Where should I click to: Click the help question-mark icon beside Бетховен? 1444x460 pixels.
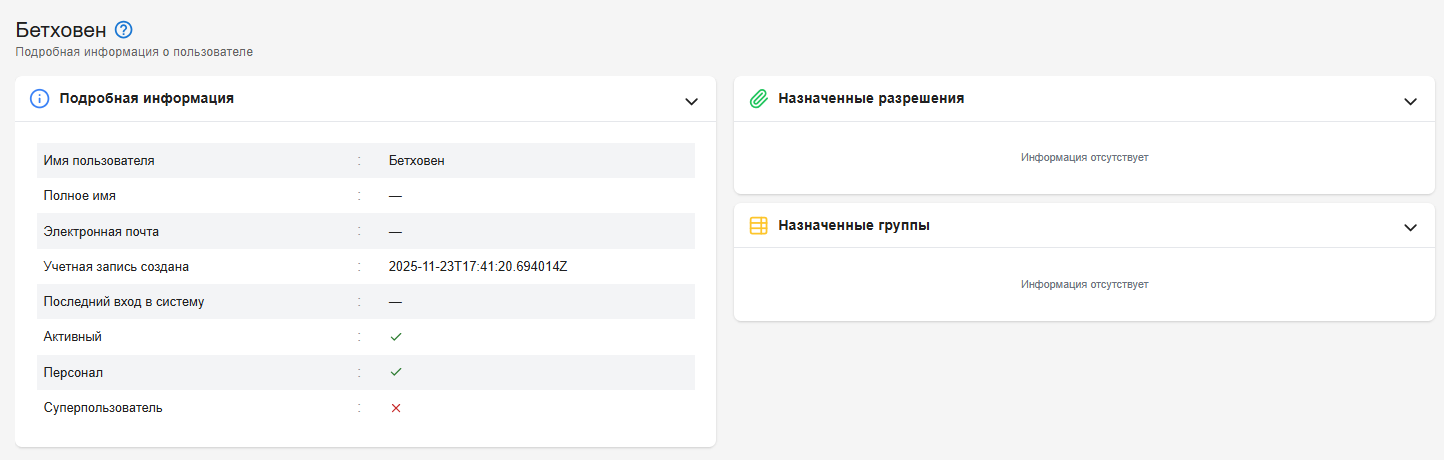[124, 30]
